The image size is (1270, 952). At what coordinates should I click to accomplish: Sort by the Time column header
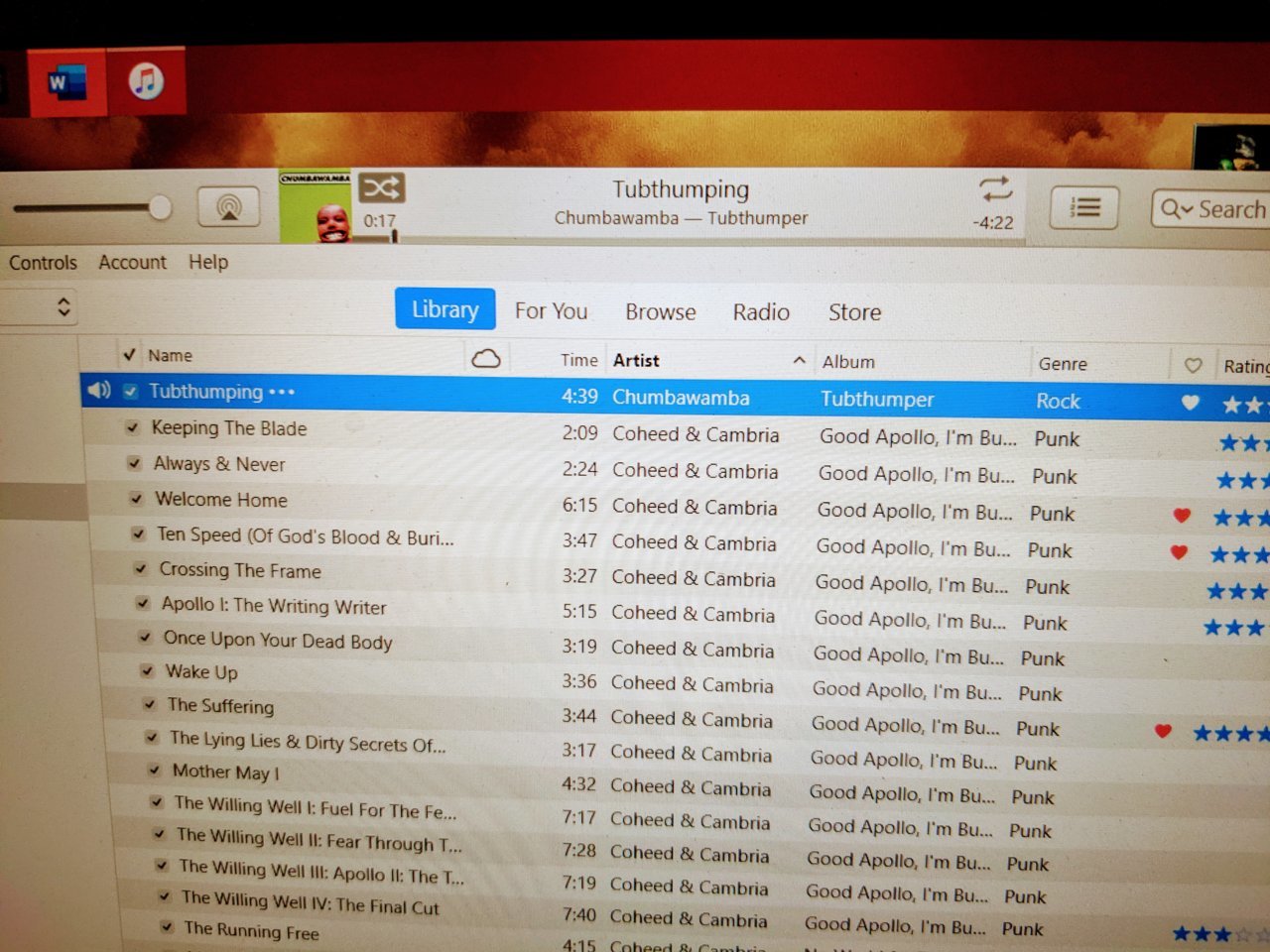coord(578,360)
